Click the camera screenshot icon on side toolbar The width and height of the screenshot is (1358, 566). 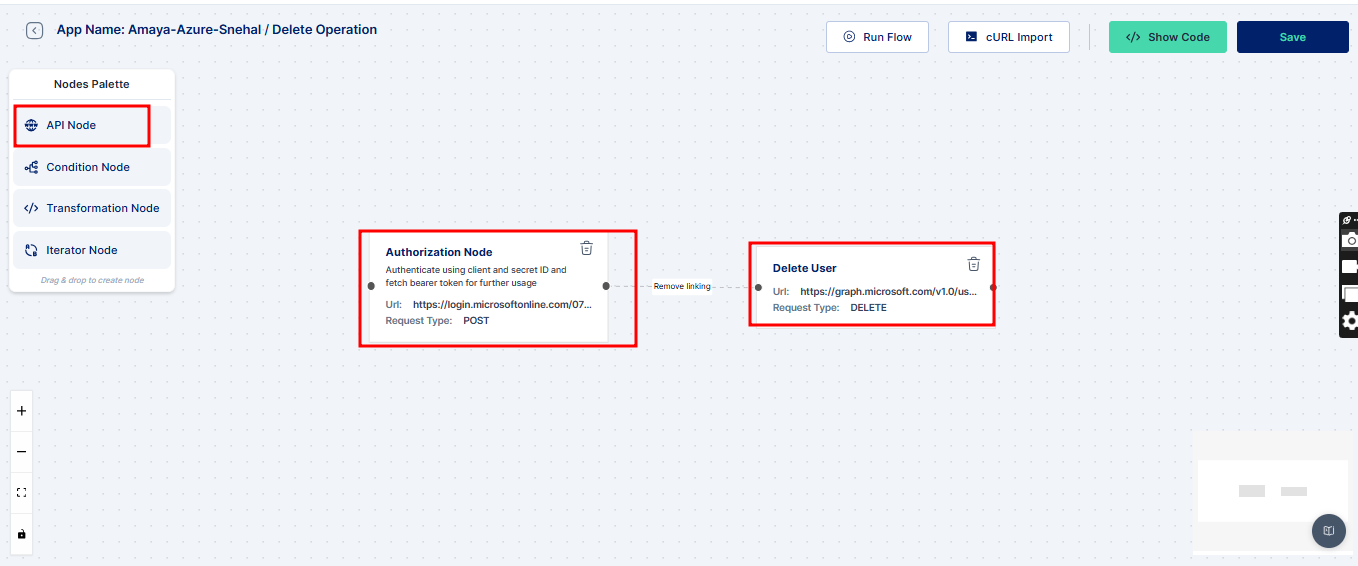click(x=1349, y=240)
